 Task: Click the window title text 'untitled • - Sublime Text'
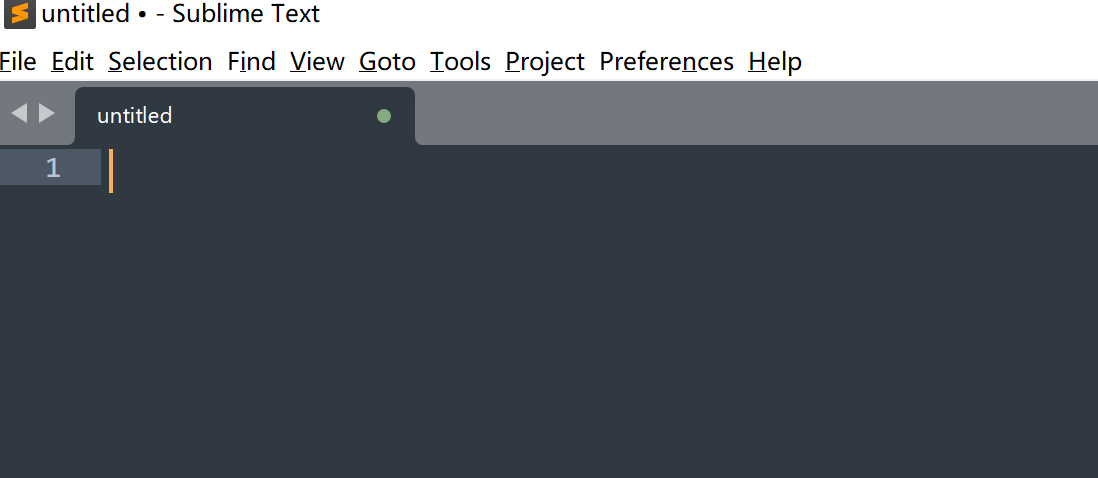[181, 14]
